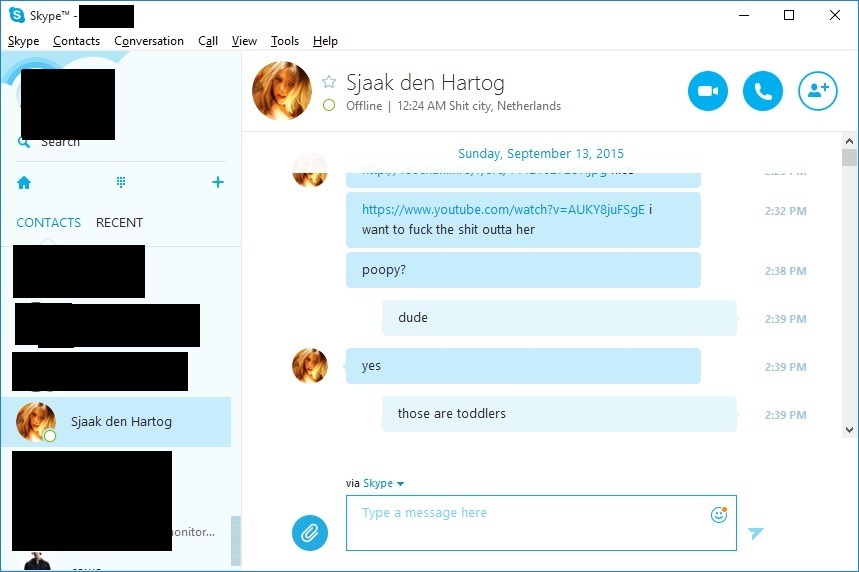Click the 2:32 PM timestamp

point(786,211)
